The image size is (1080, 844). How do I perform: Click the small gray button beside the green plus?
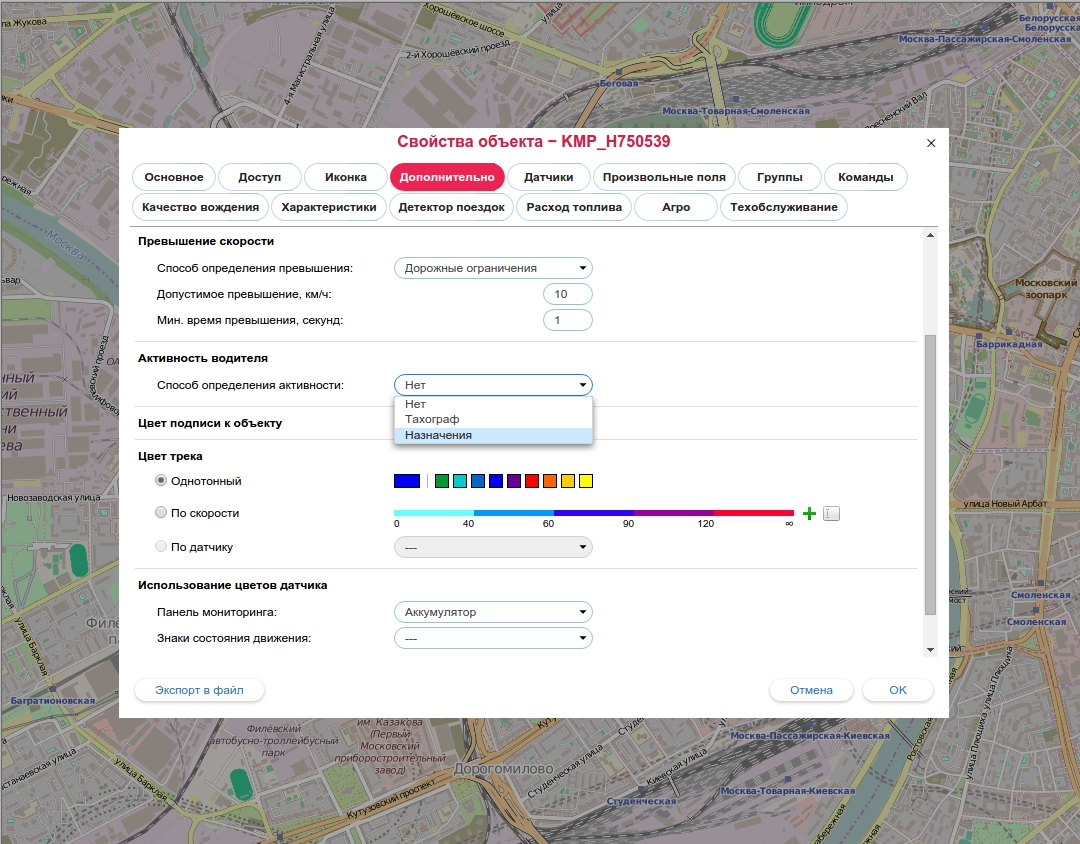[x=831, y=514]
